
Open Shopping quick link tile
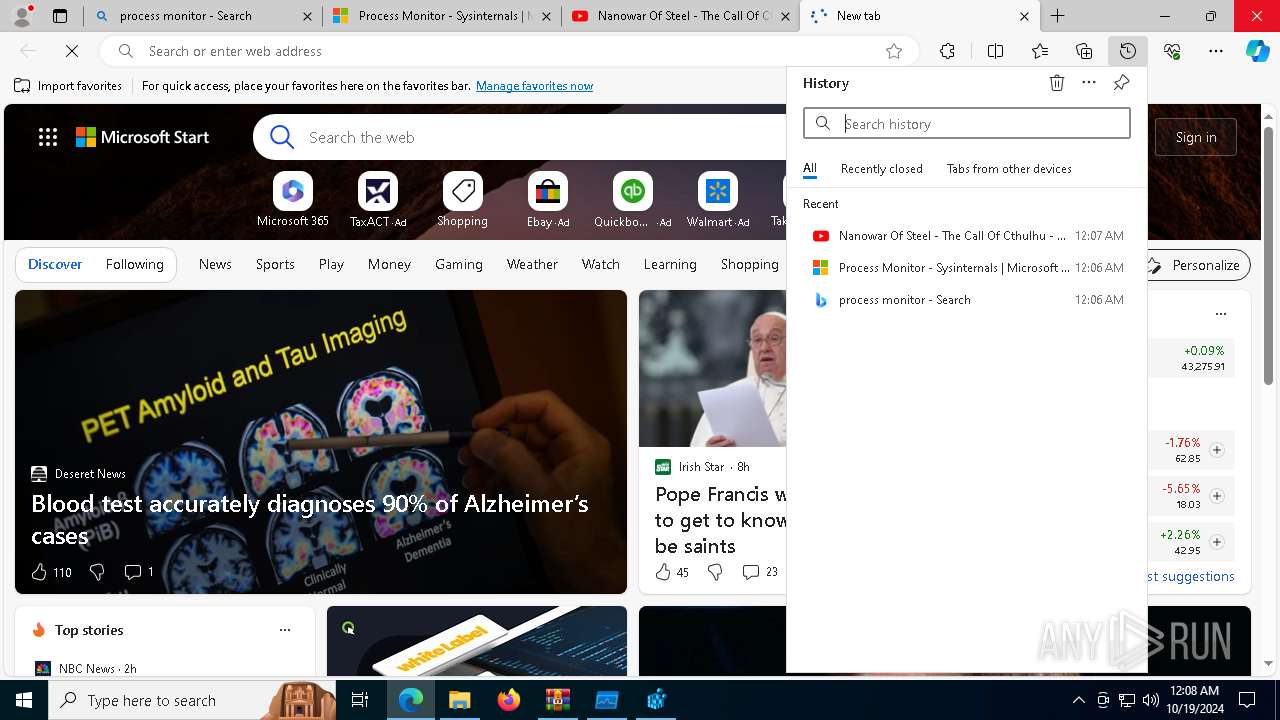point(462,199)
